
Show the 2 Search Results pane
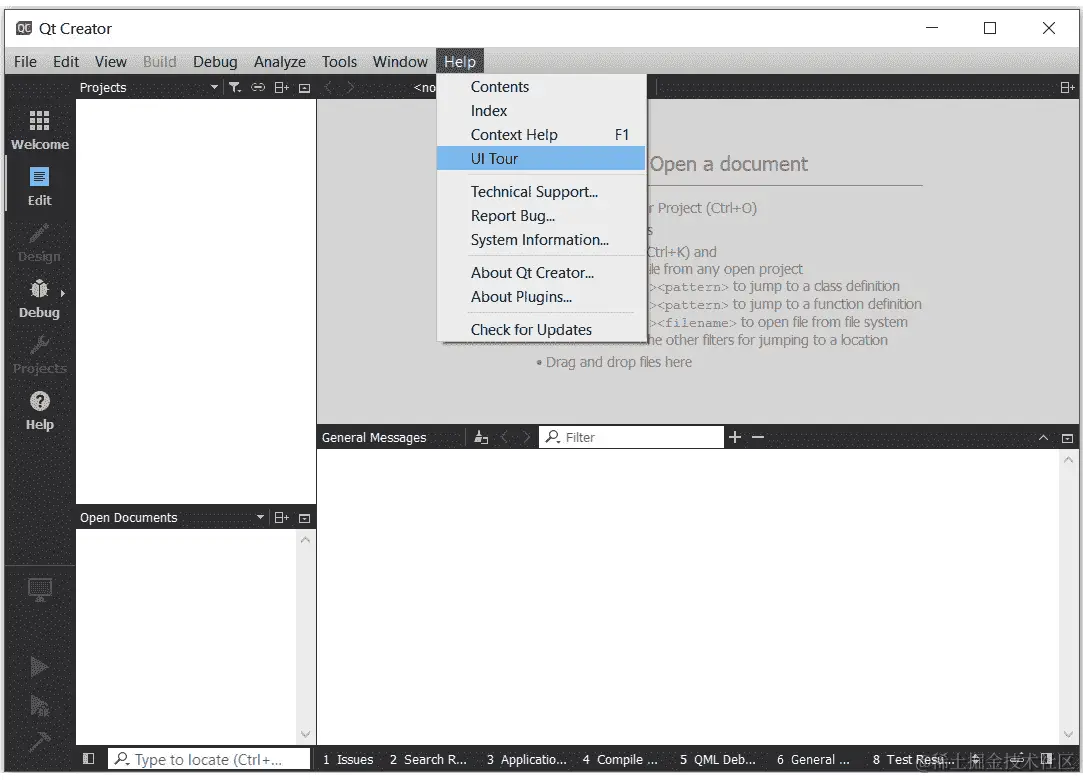(428, 759)
